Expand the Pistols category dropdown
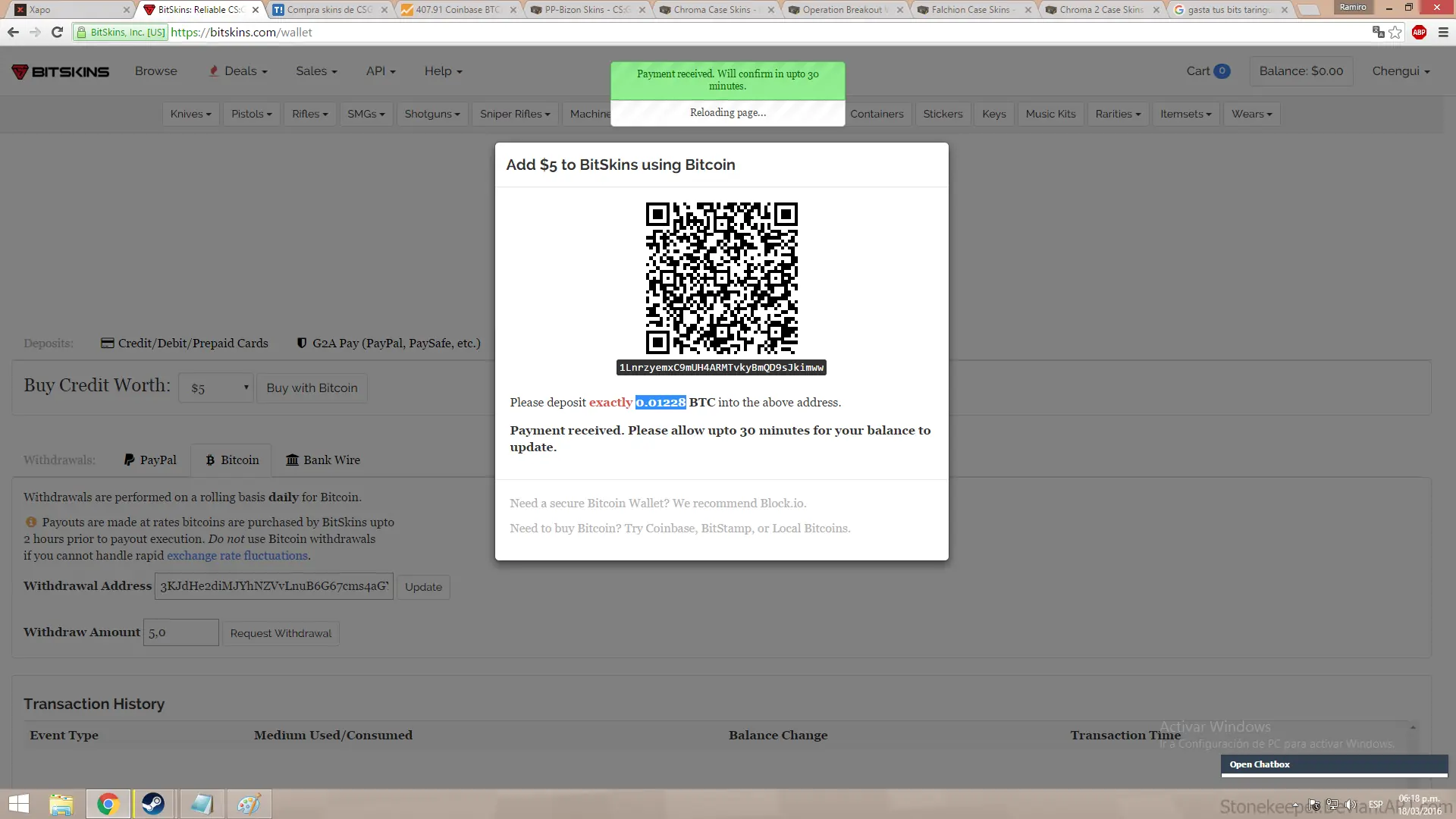This screenshot has width=1456, height=819. point(252,114)
